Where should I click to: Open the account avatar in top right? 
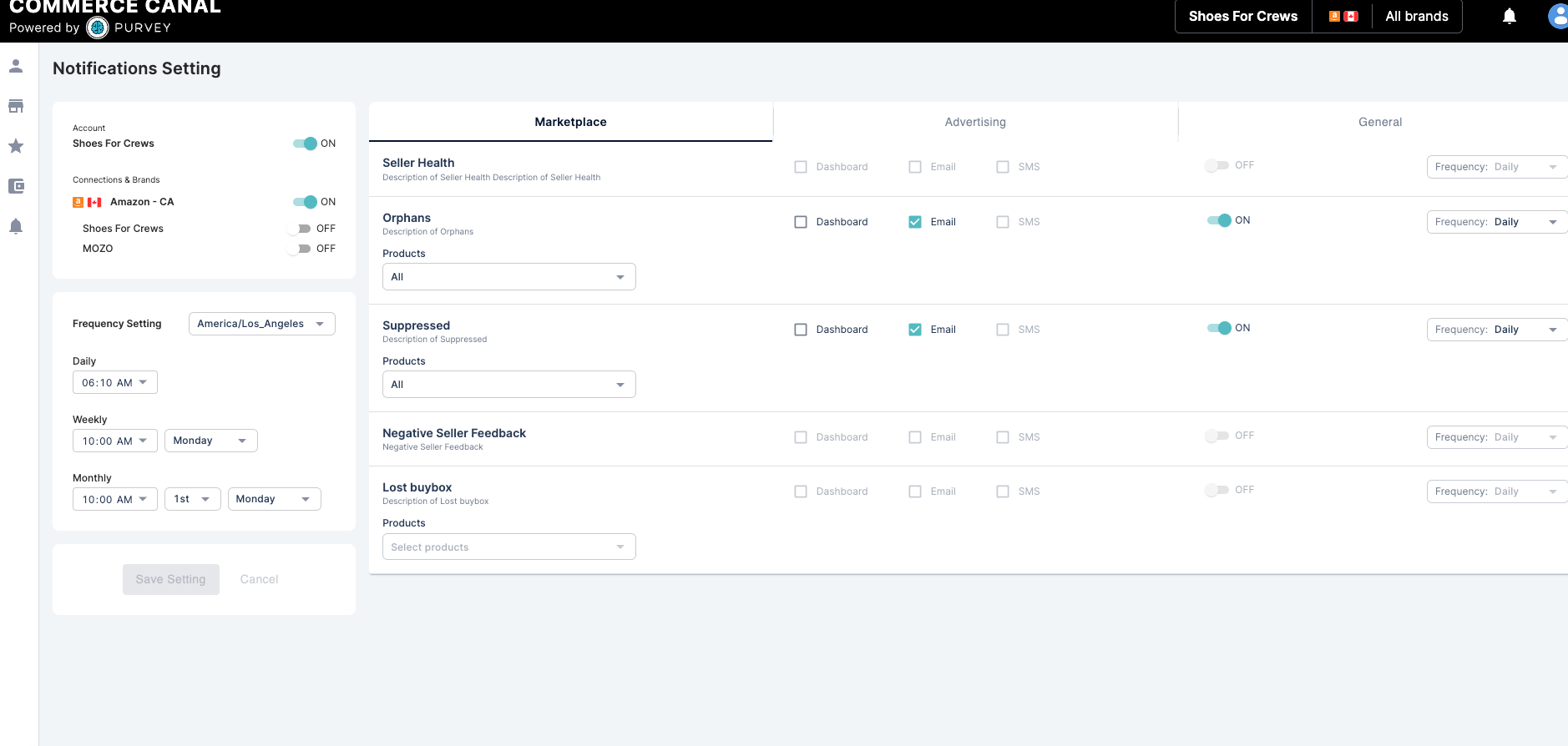click(1557, 17)
